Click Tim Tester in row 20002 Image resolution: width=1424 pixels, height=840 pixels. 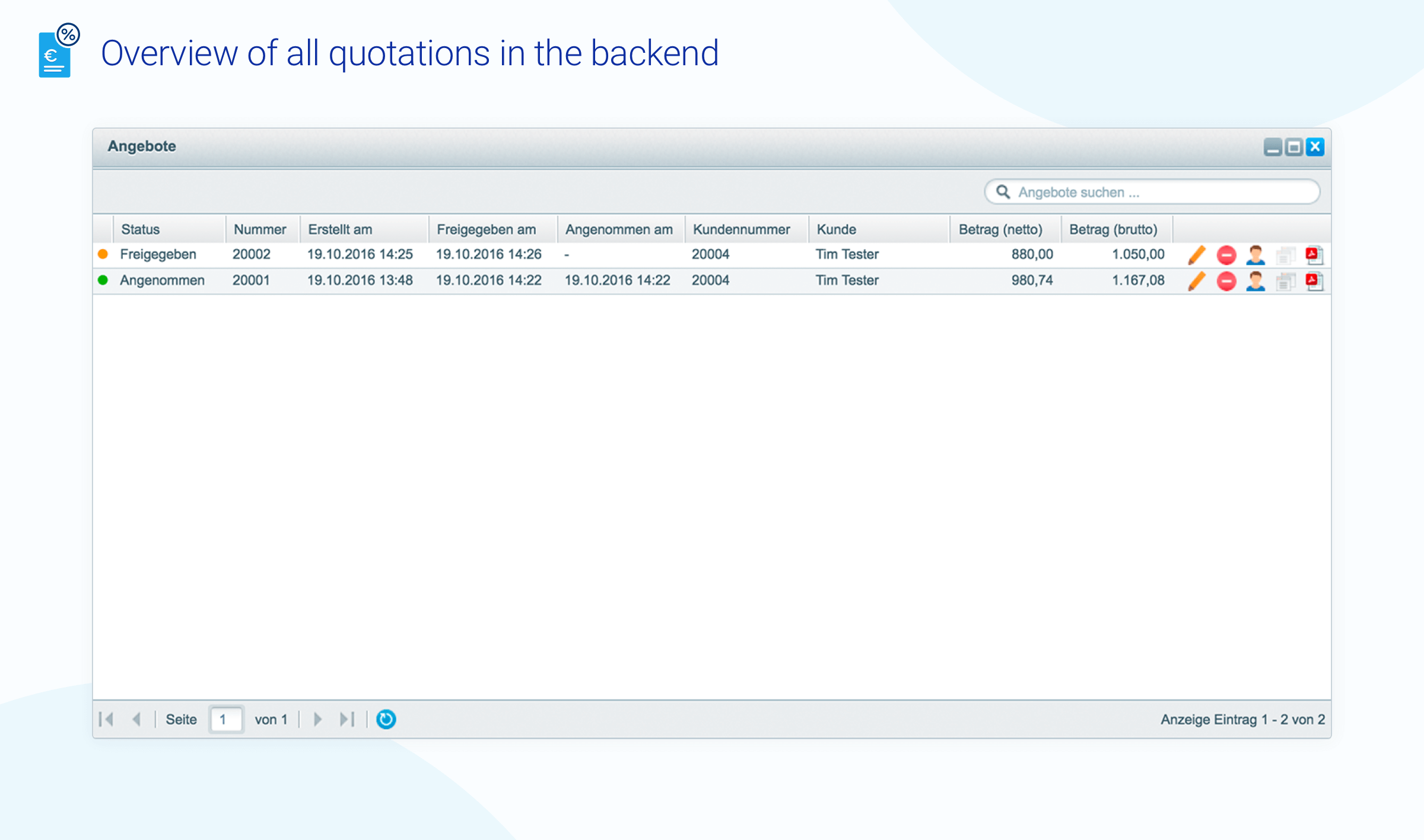point(847,254)
